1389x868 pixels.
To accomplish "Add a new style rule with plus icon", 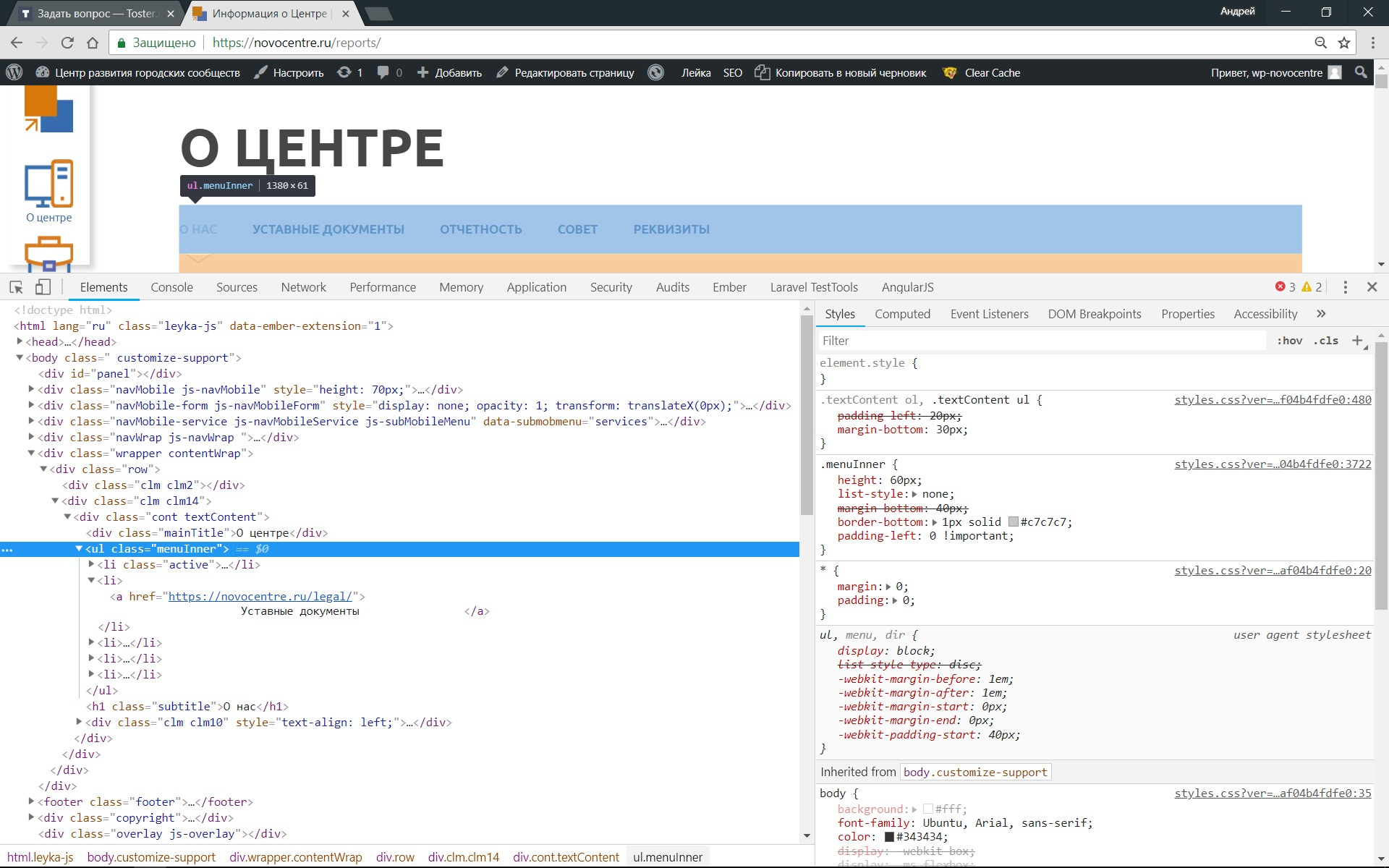I will click(x=1358, y=341).
